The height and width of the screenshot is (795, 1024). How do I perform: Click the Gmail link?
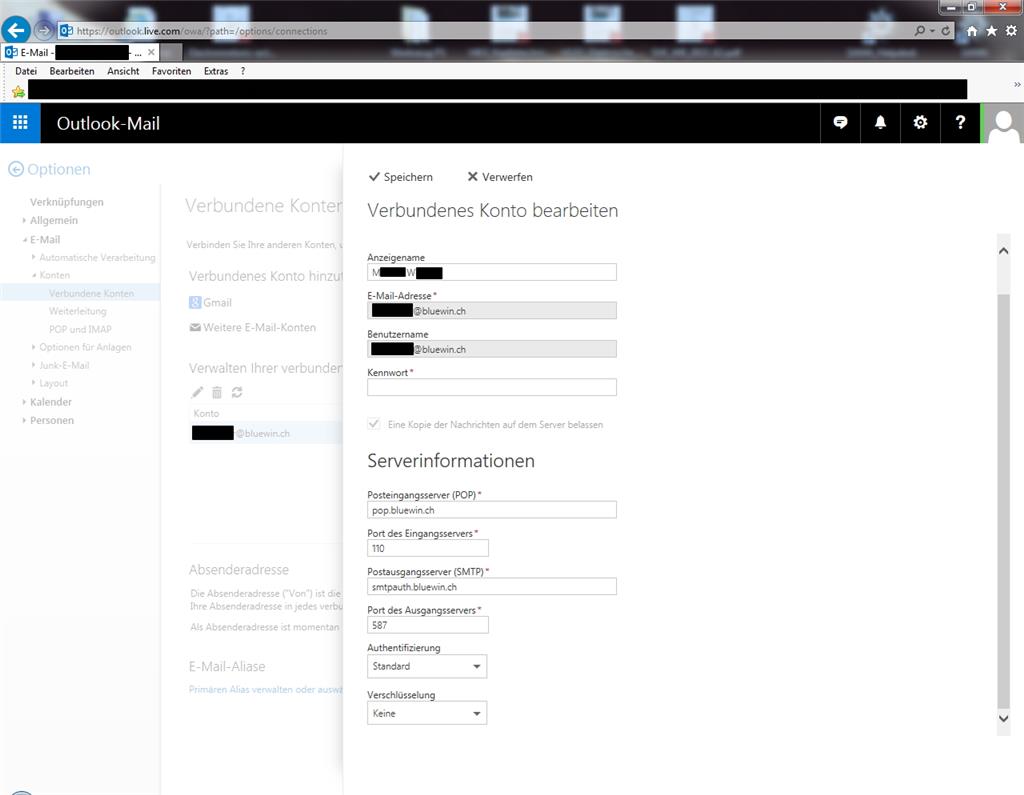(217, 302)
